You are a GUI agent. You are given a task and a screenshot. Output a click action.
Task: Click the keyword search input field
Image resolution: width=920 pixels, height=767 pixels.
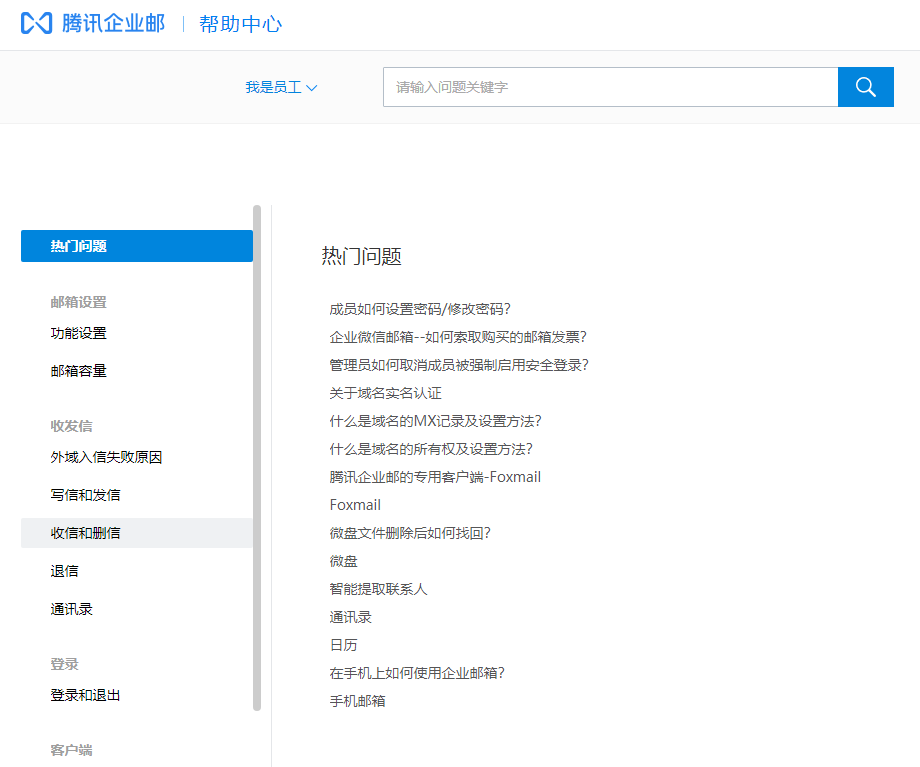(610, 87)
